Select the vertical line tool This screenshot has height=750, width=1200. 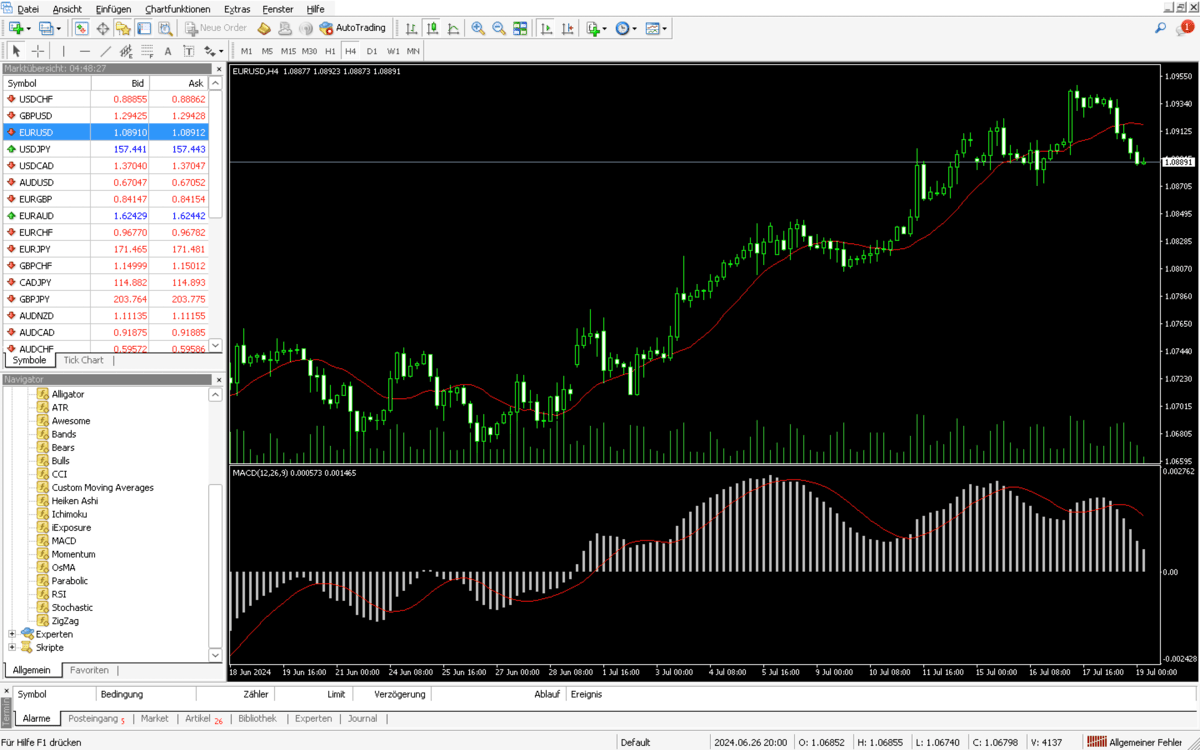[x=63, y=51]
